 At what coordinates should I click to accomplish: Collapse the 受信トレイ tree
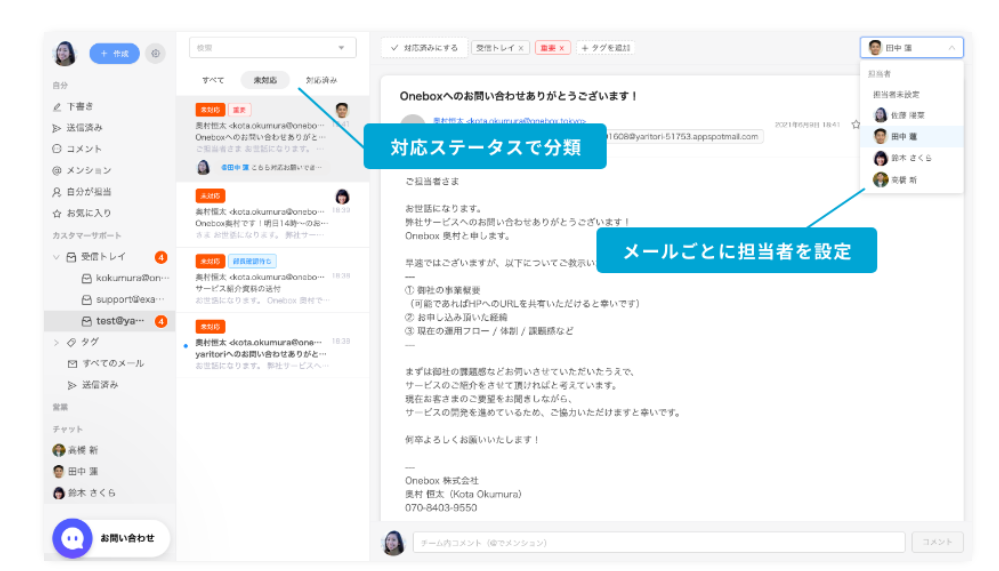coord(56,257)
